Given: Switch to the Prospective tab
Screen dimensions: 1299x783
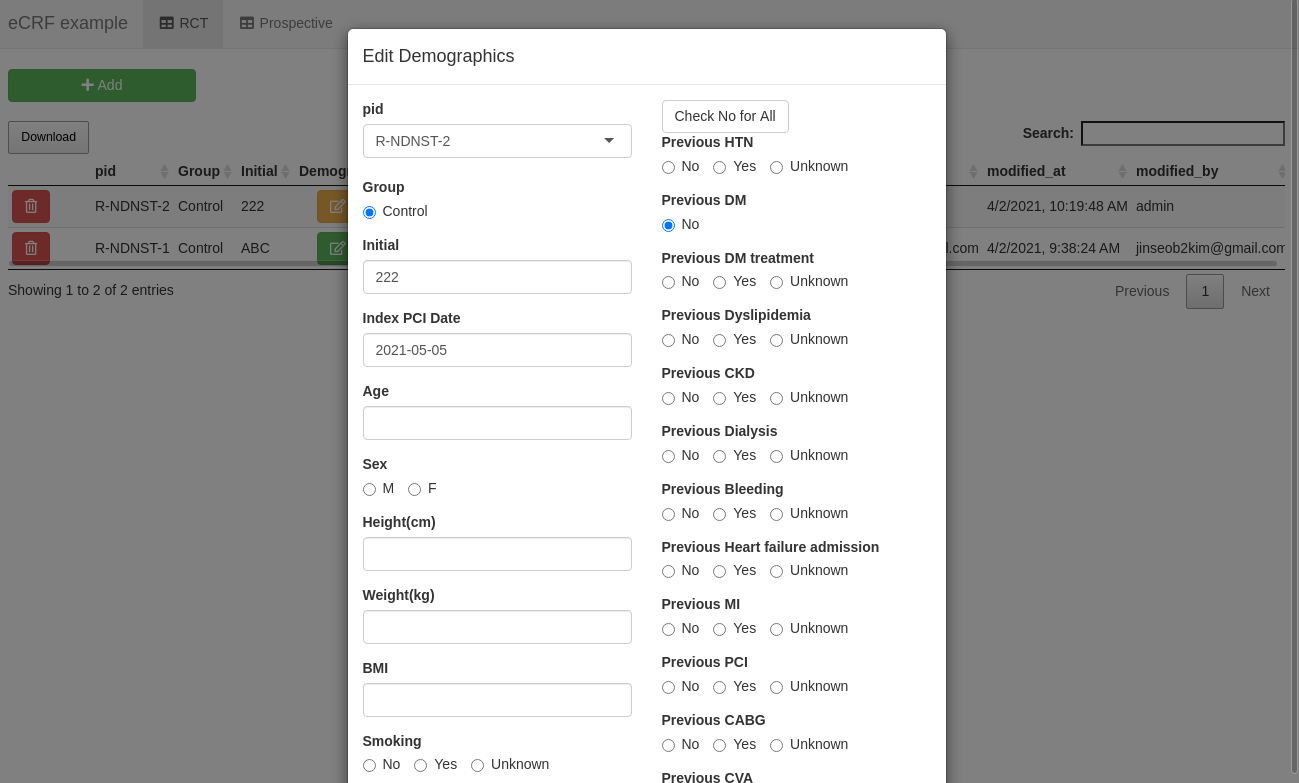Looking at the screenshot, I should tap(286, 23).
